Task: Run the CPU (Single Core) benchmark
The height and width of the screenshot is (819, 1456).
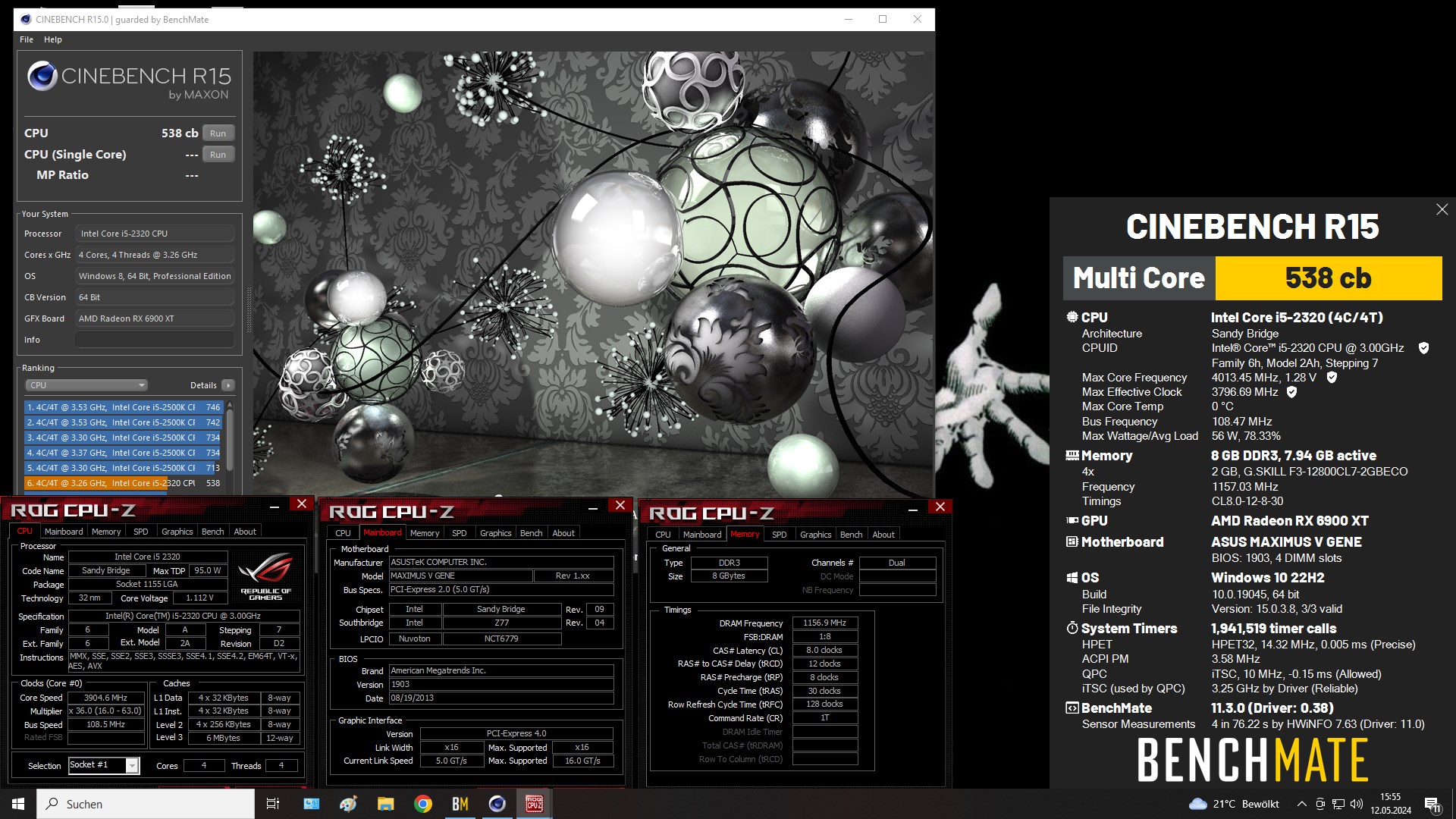Action: point(218,155)
